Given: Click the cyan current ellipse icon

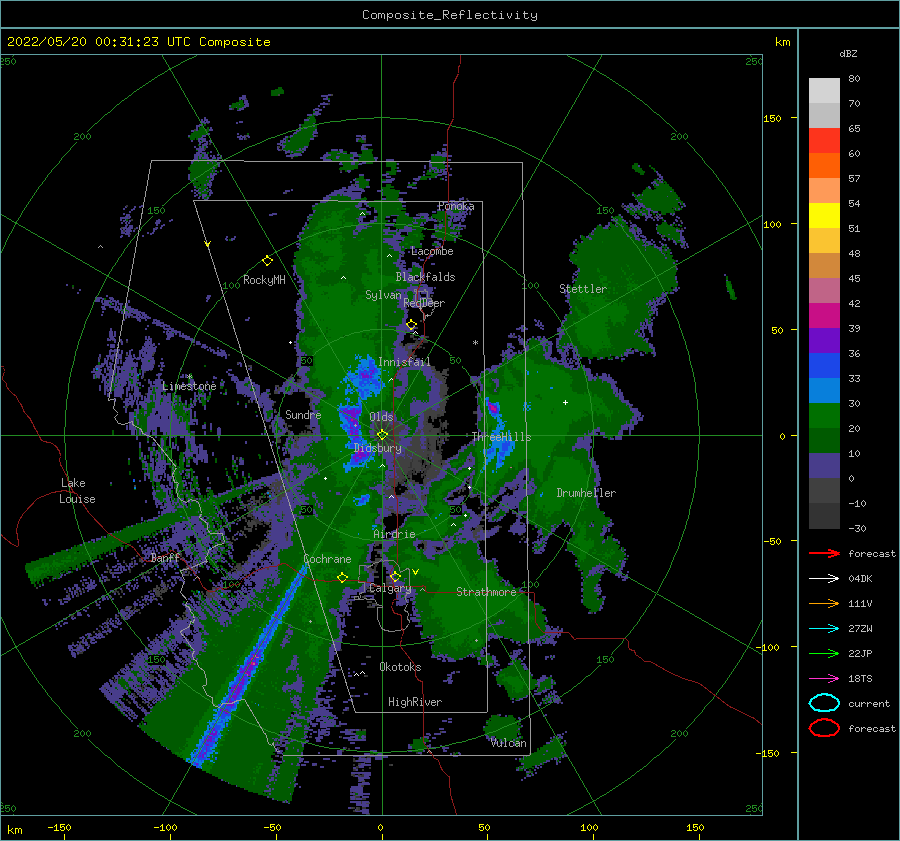Looking at the screenshot, I should pyautogui.click(x=824, y=703).
